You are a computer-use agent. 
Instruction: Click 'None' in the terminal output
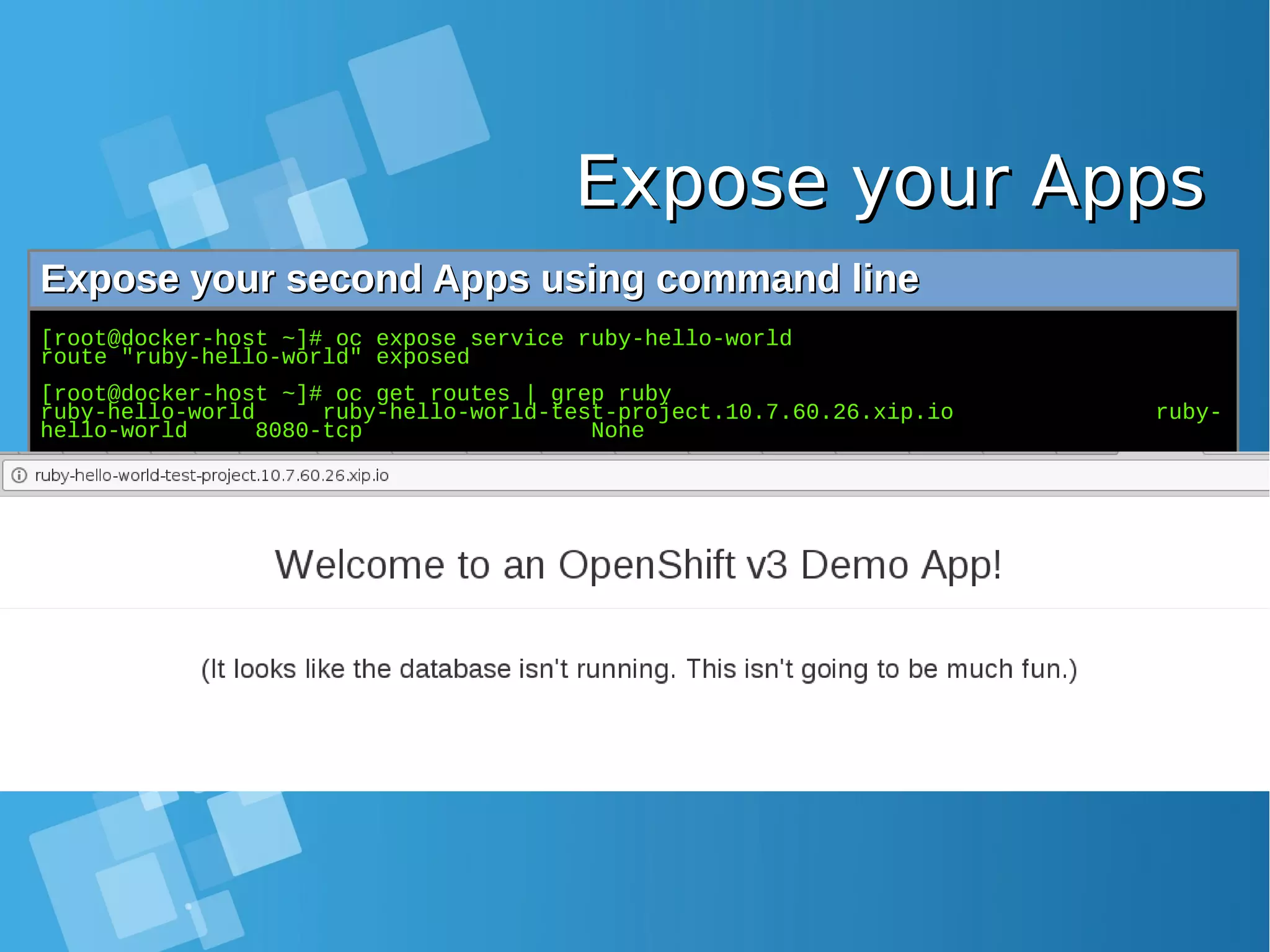tap(618, 430)
